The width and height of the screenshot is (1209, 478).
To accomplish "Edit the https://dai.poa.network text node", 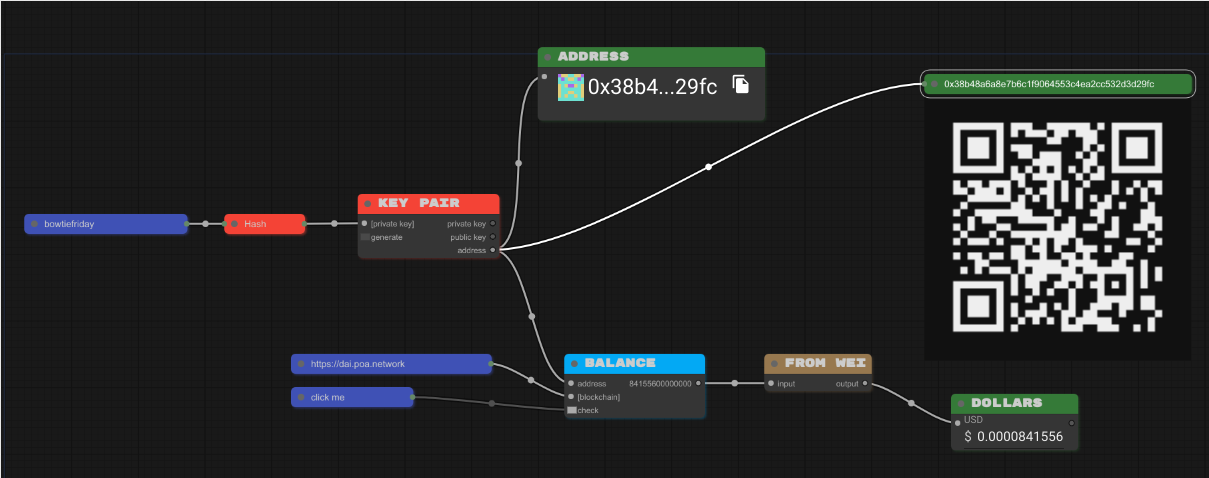I will coord(391,364).
